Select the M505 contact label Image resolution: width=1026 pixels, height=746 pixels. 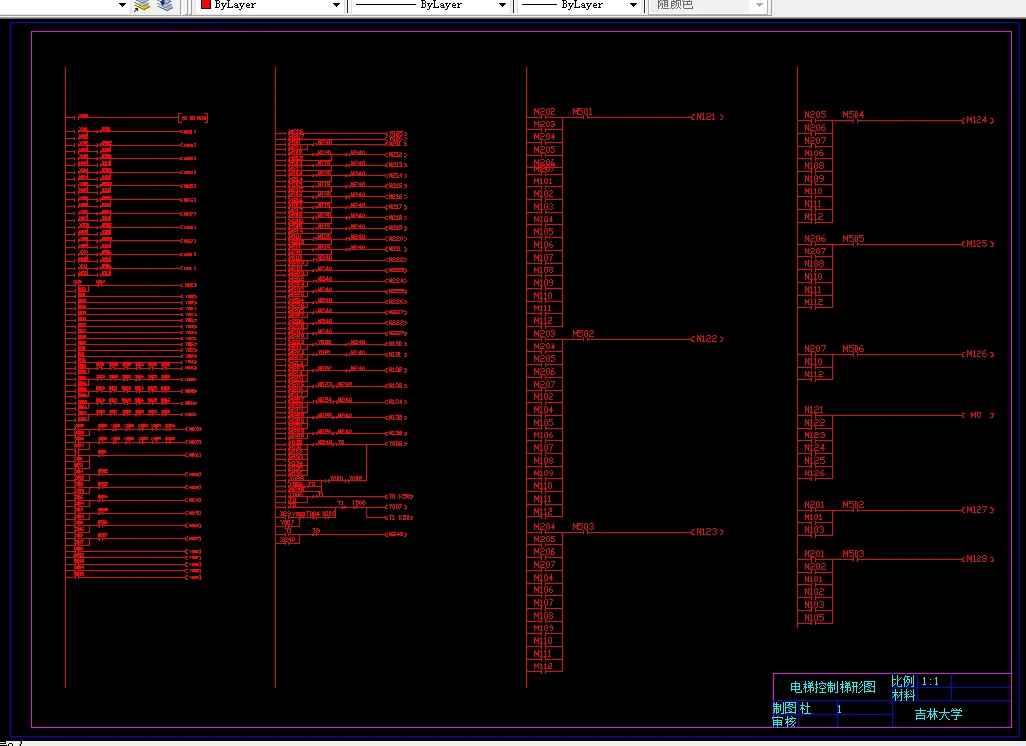point(853,239)
